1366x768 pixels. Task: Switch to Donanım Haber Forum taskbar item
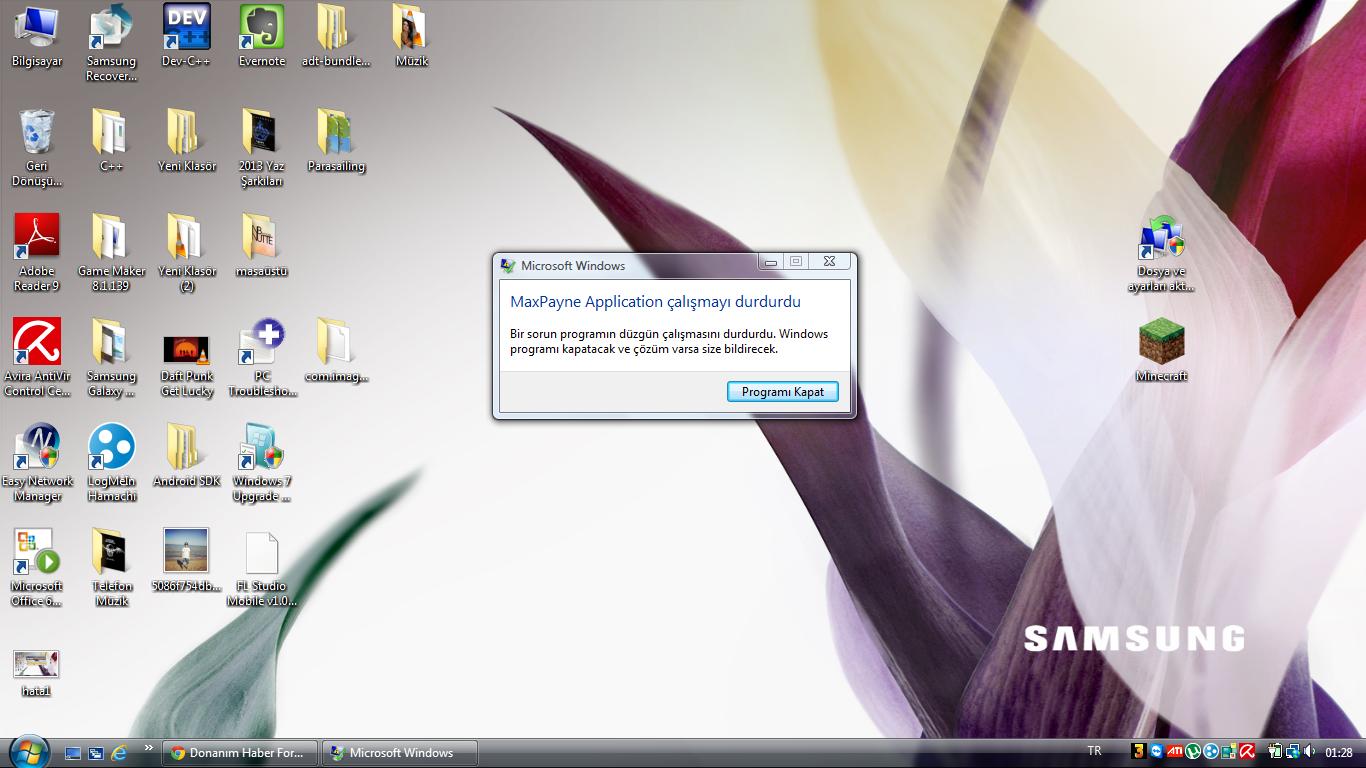pos(241,753)
